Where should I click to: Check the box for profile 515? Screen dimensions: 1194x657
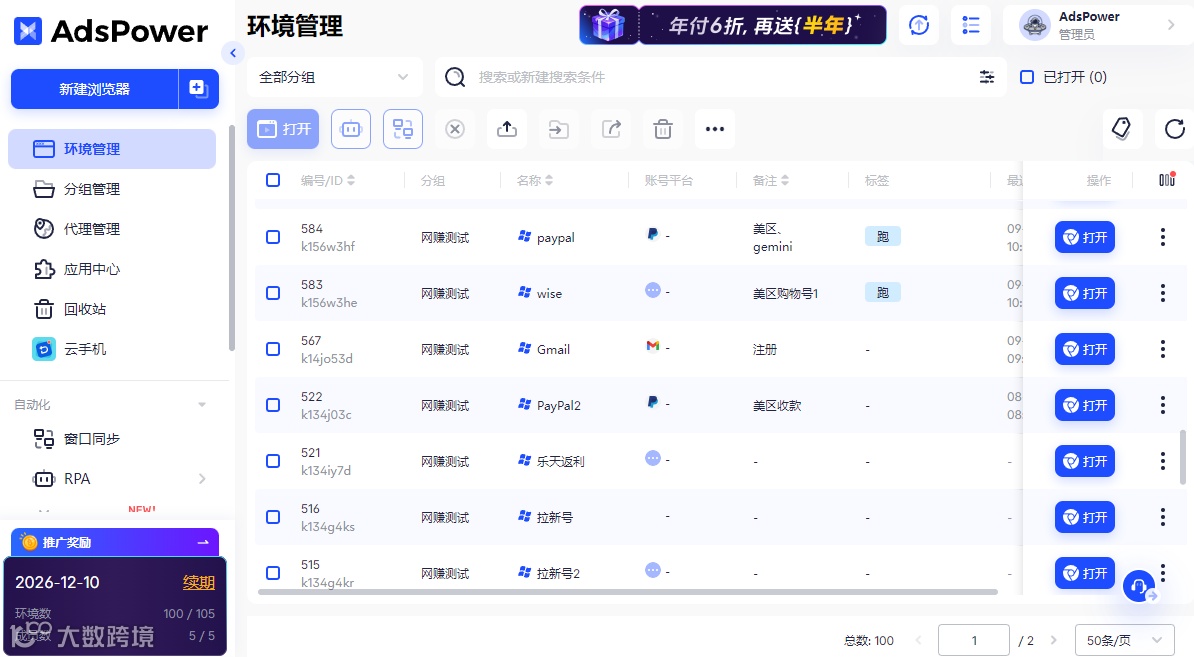click(x=273, y=572)
